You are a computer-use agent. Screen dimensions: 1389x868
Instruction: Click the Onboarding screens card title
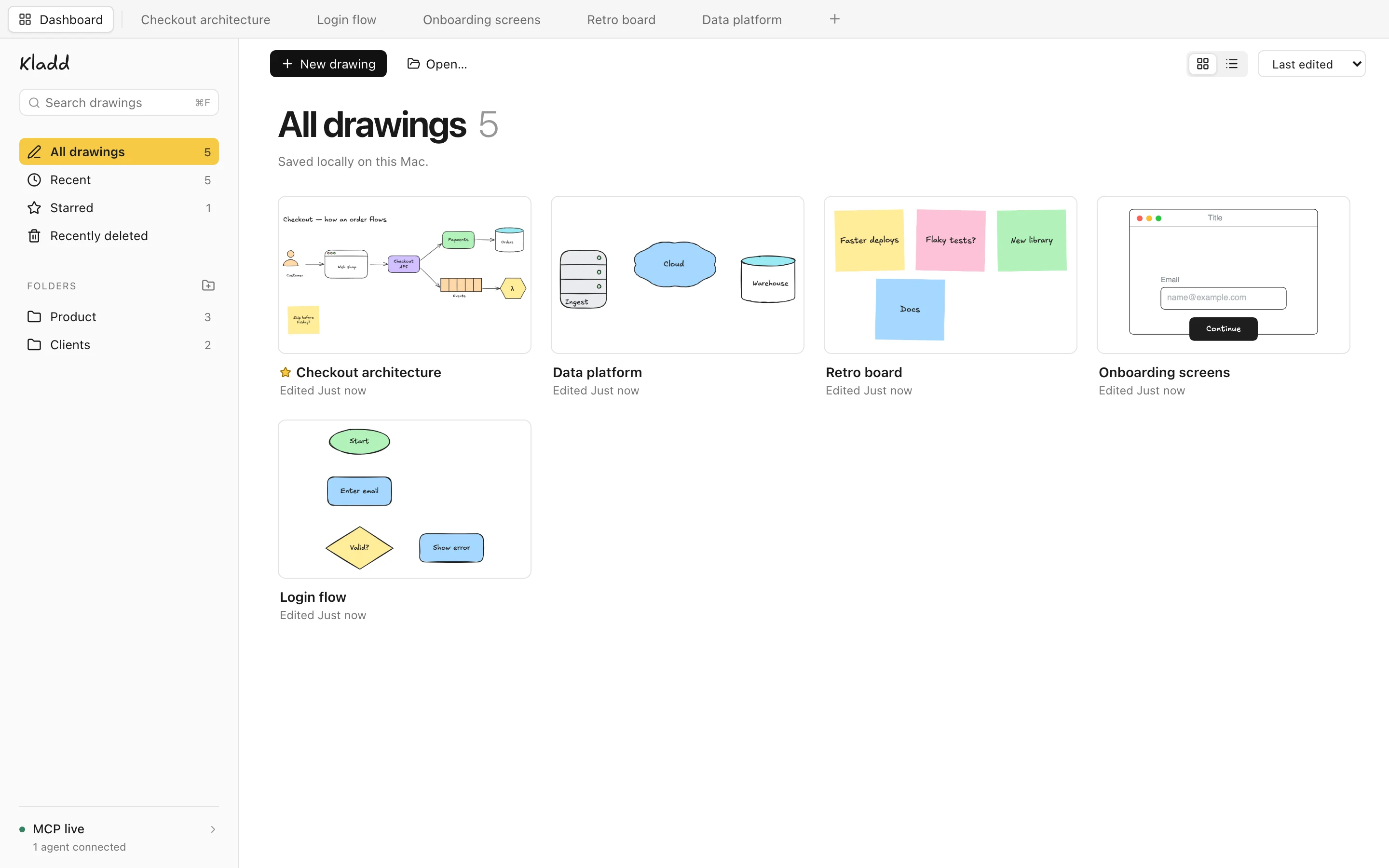[1164, 372]
